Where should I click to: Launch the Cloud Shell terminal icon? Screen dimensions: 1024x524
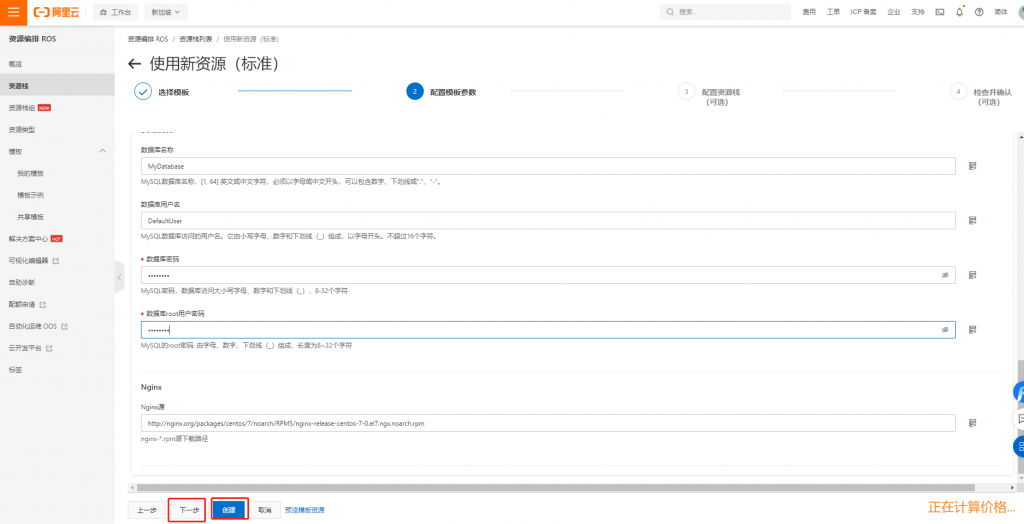pos(940,12)
